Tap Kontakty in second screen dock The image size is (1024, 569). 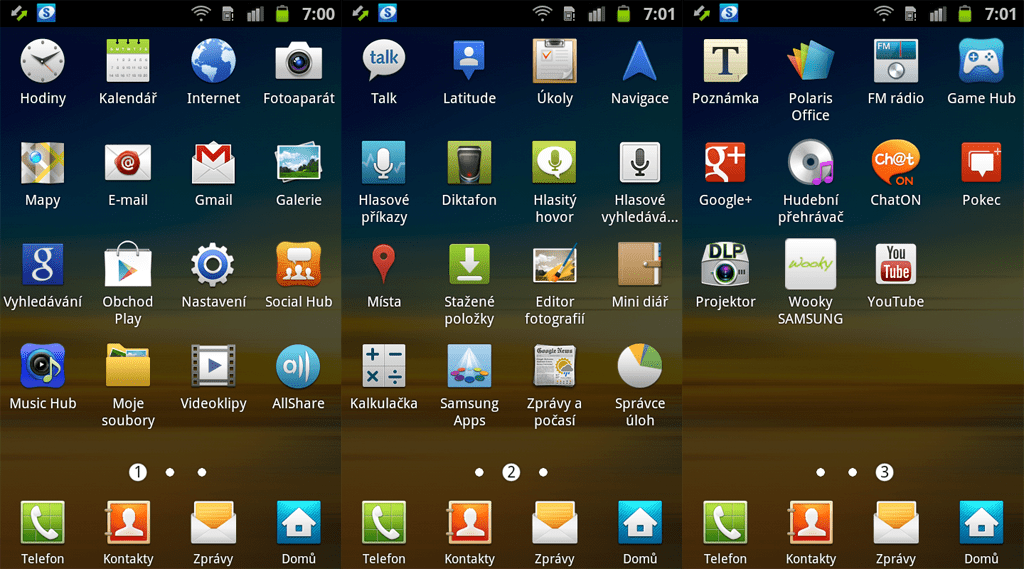(469, 523)
